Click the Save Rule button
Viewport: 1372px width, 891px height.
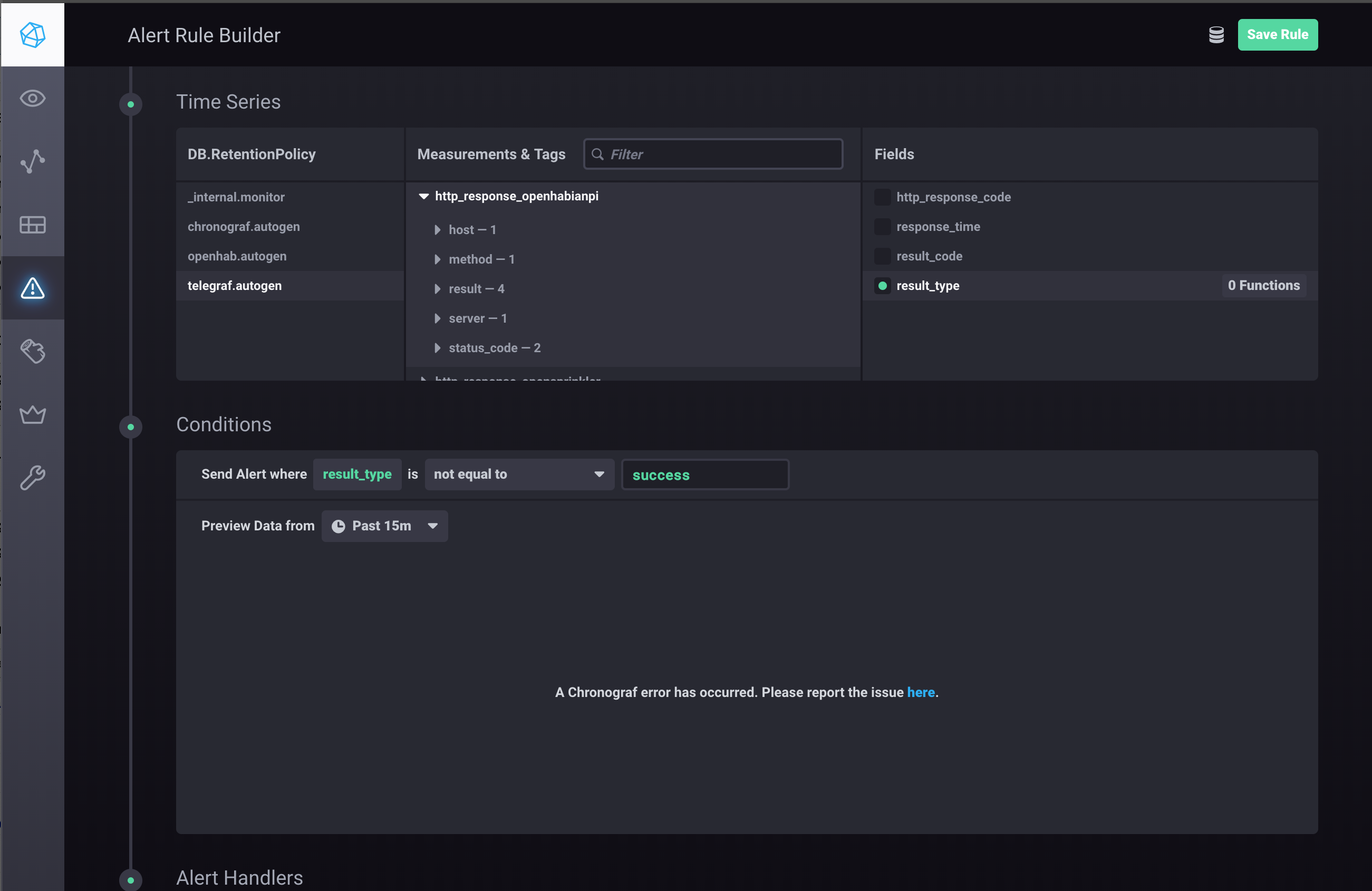[1278, 35]
